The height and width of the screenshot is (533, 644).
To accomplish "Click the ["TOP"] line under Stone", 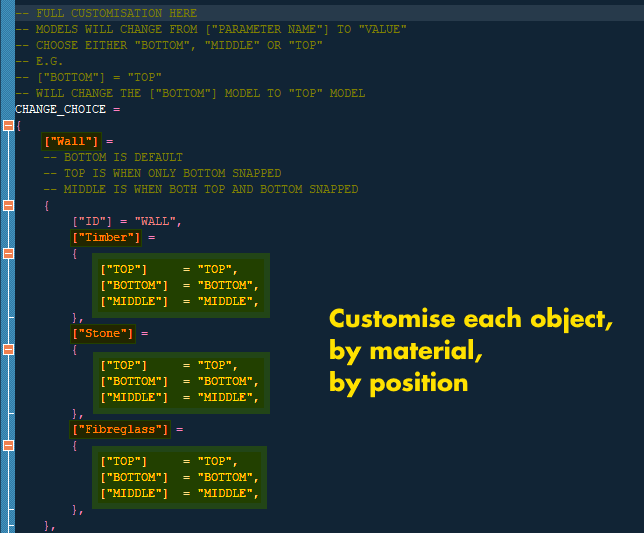I will [169, 365].
